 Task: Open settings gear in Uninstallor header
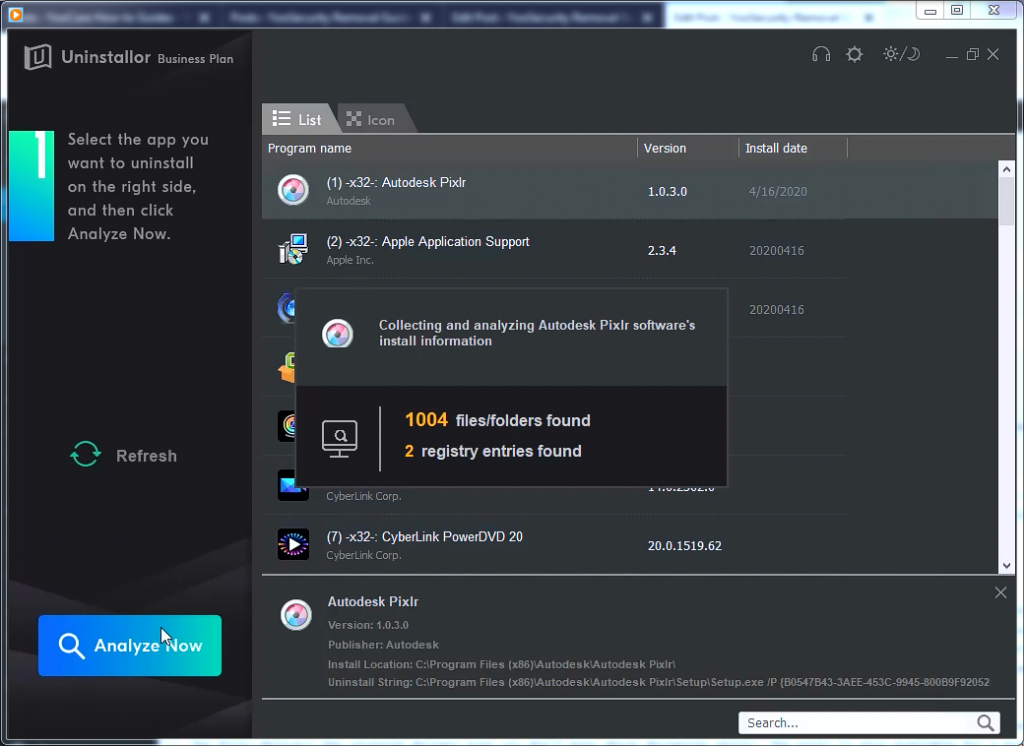854,54
